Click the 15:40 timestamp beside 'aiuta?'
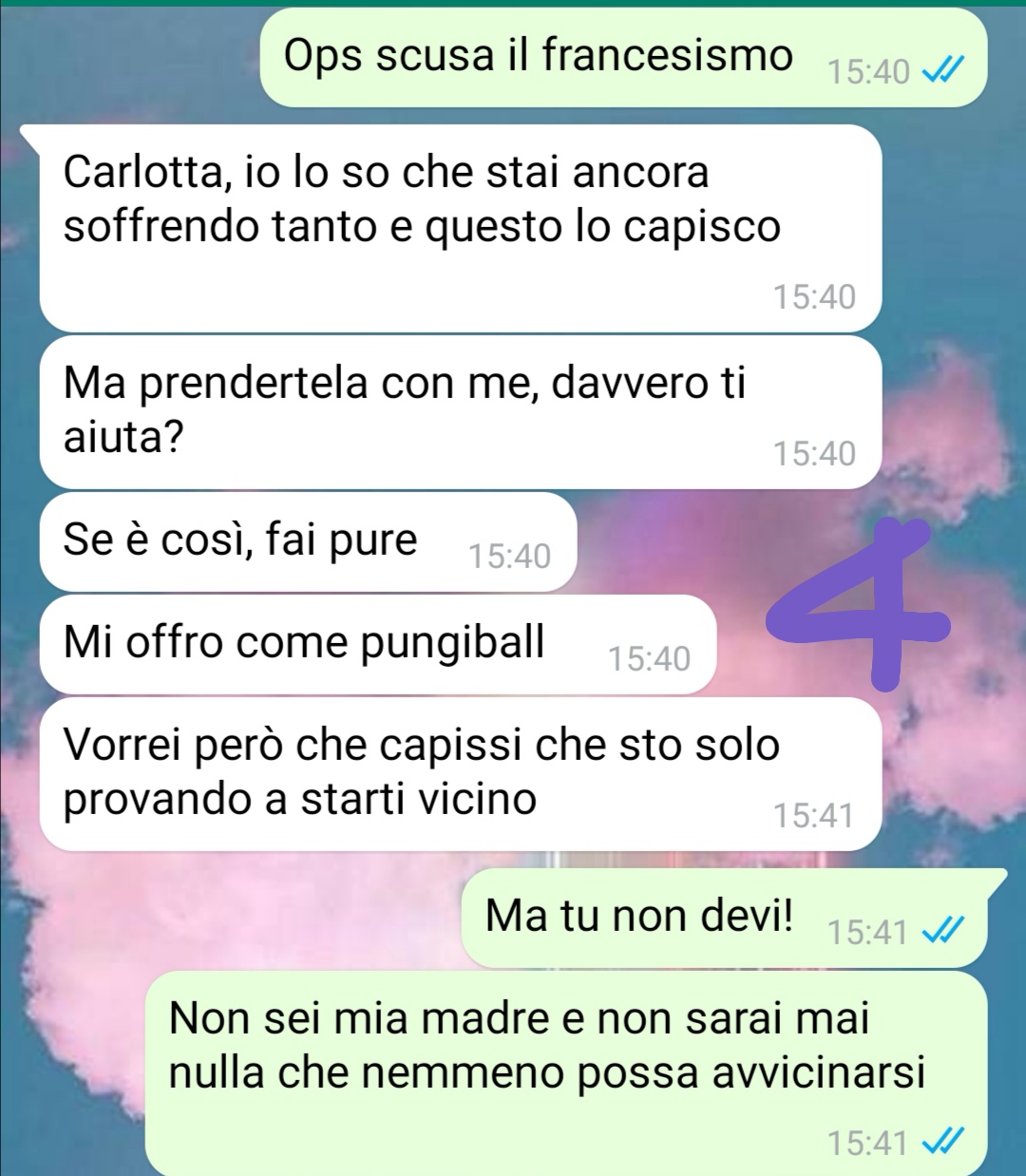 click(x=814, y=453)
